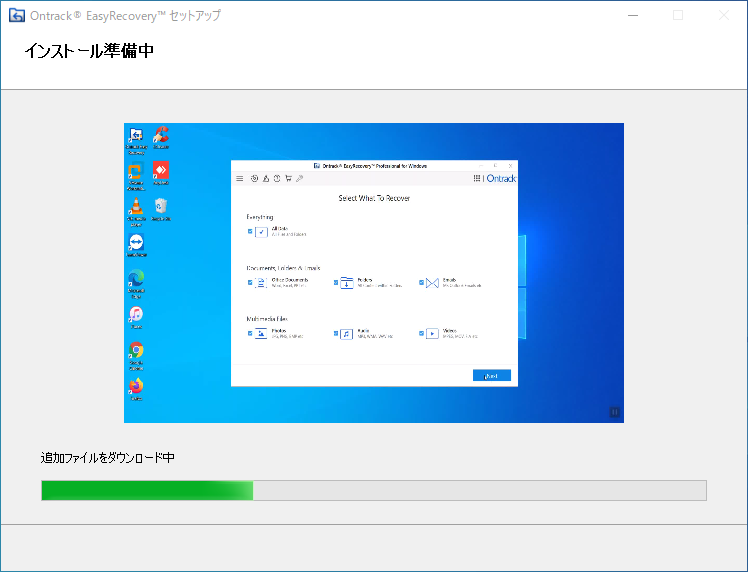Open the hamburger menu in the preview window
The width and height of the screenshot is (748, 572).
coord(239,178)
